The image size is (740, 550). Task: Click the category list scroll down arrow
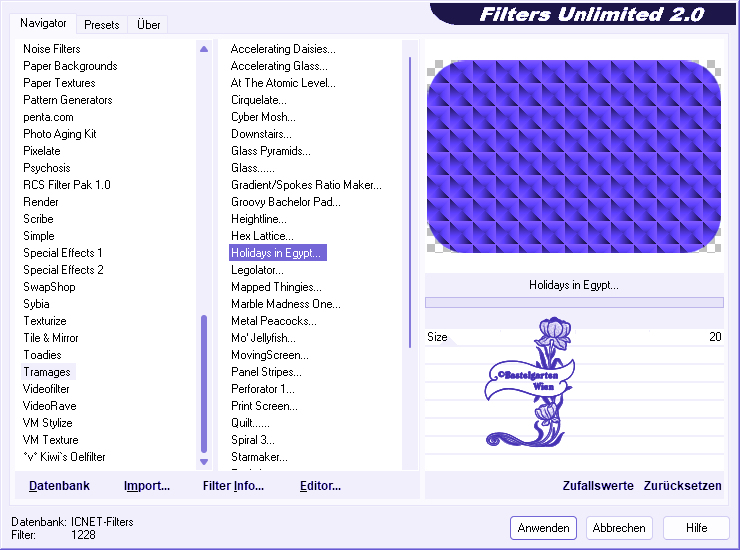tap(204, 462)
